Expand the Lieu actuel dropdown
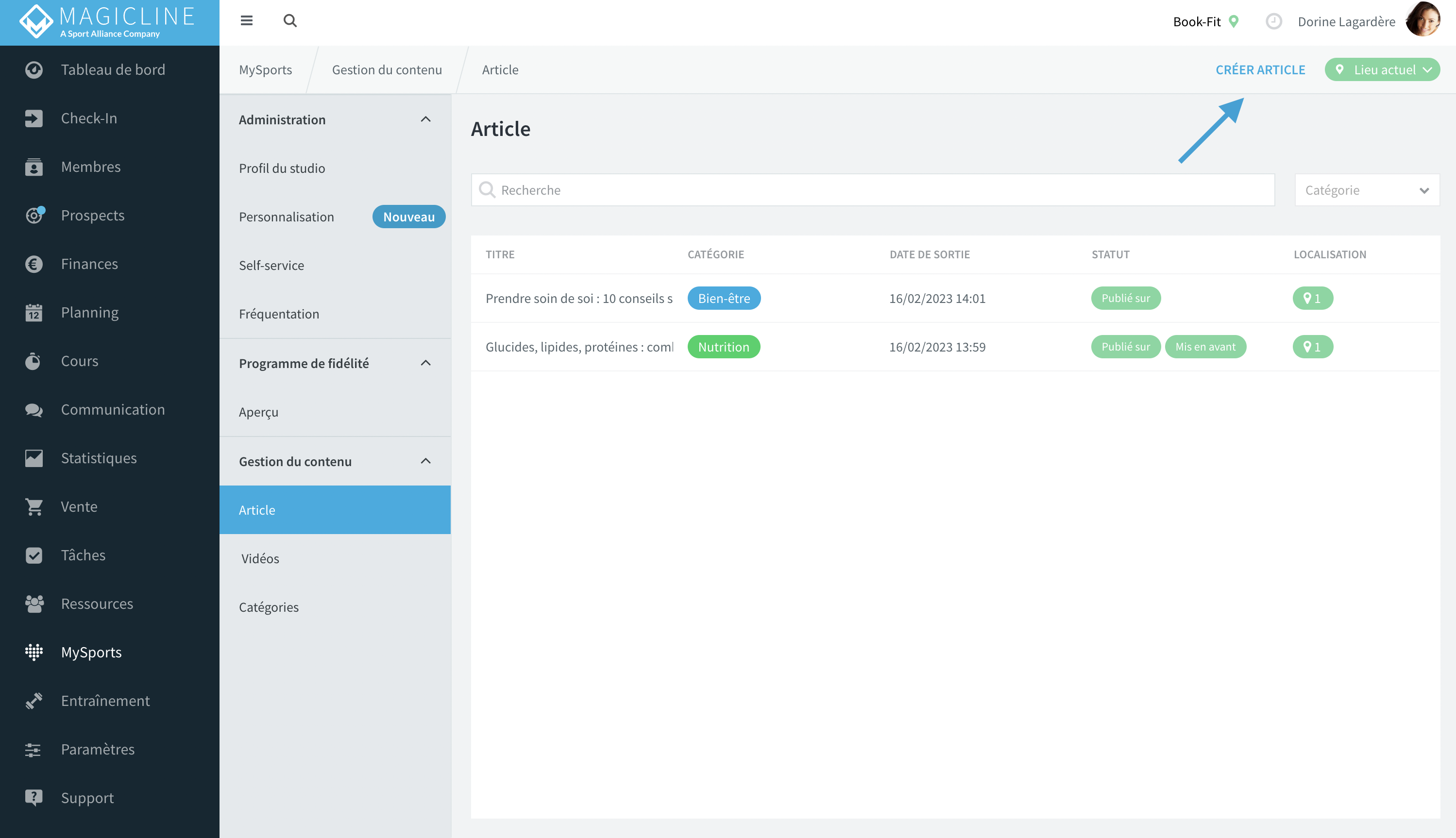This screenshot has width=1456, height=838. [1382, 69]
